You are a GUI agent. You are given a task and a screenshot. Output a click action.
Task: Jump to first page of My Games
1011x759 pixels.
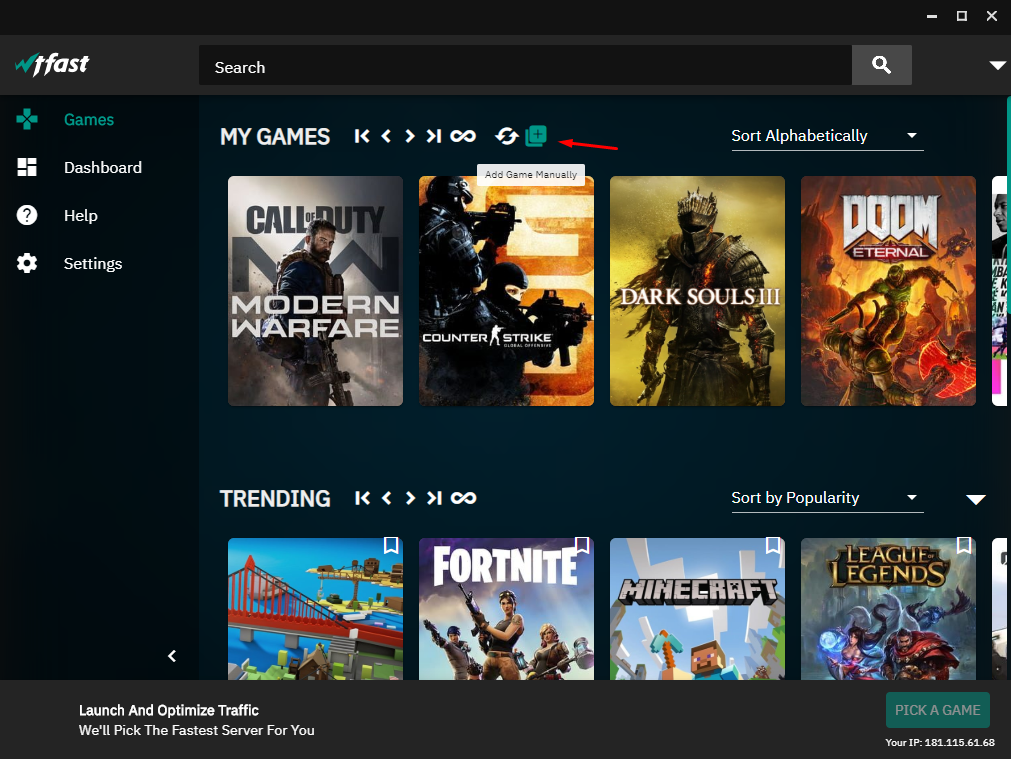pyautogui.click(x=362, y=136)
